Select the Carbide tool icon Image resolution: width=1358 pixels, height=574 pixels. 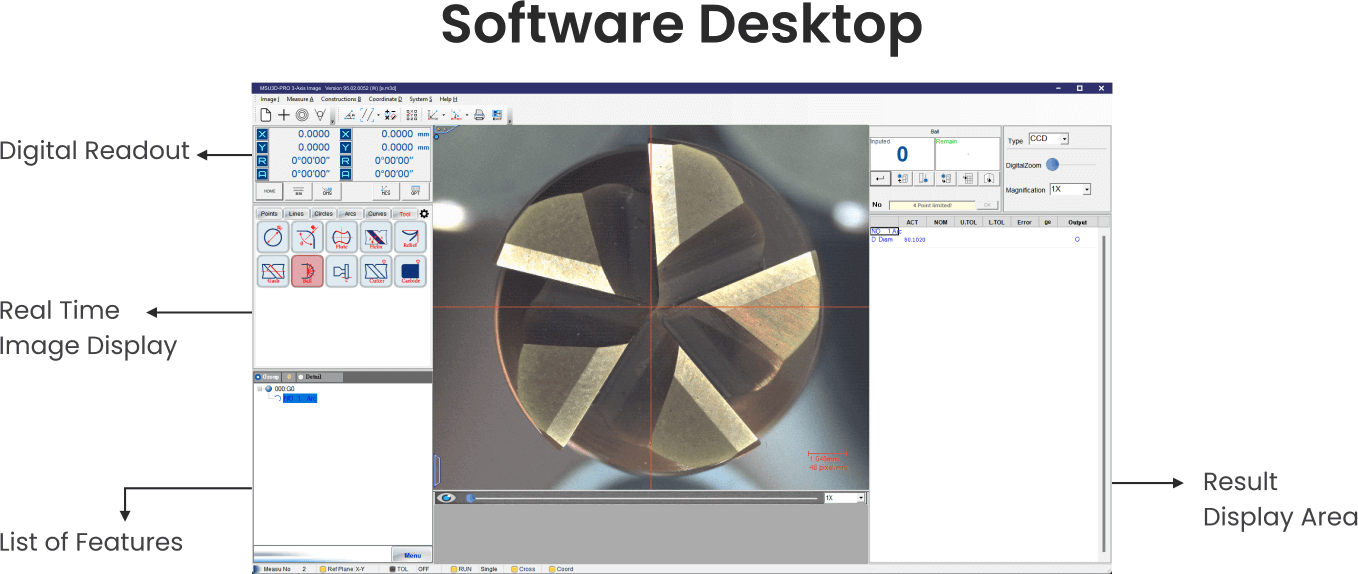coord(410,271)
